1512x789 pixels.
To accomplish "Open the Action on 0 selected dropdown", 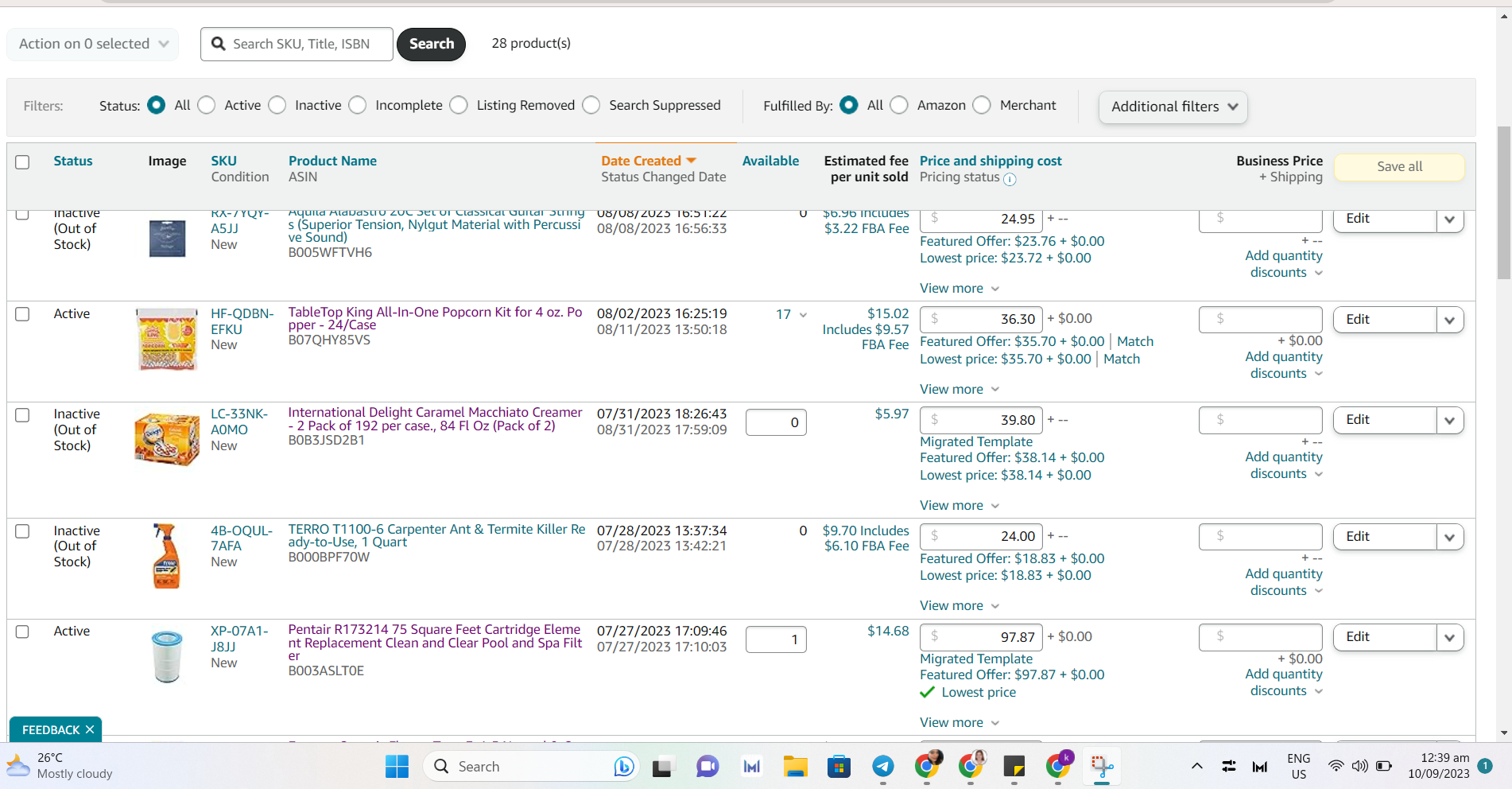I will point(93,44).
